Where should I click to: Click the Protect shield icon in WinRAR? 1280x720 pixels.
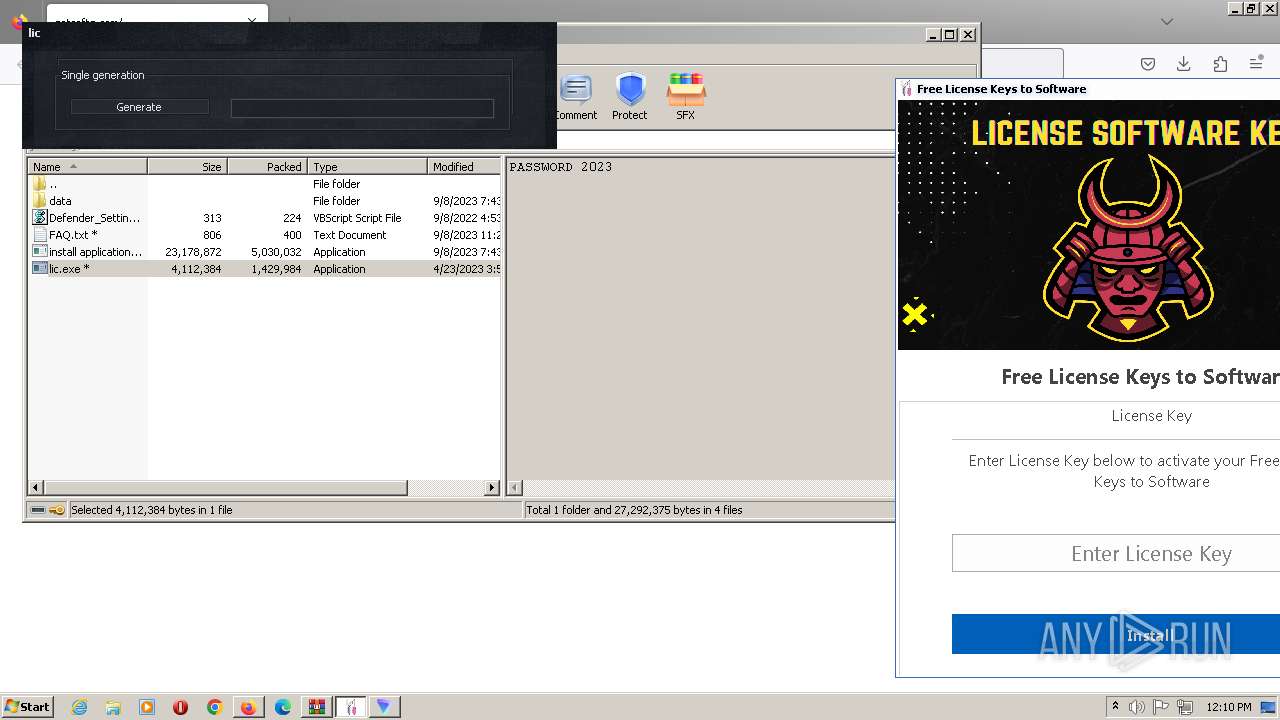pyautogui.click(x=630, y=97)
